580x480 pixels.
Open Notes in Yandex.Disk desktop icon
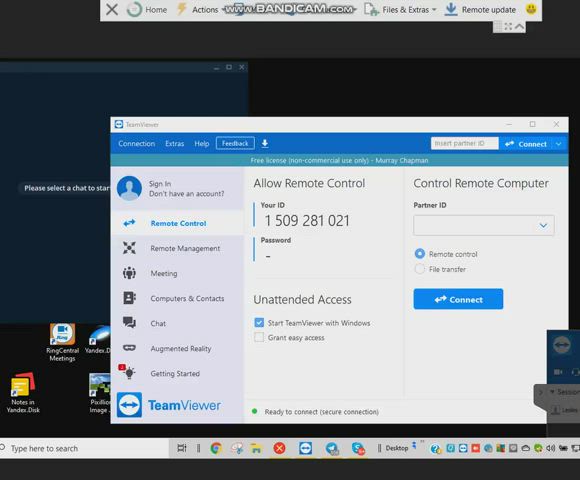(23, 393)
